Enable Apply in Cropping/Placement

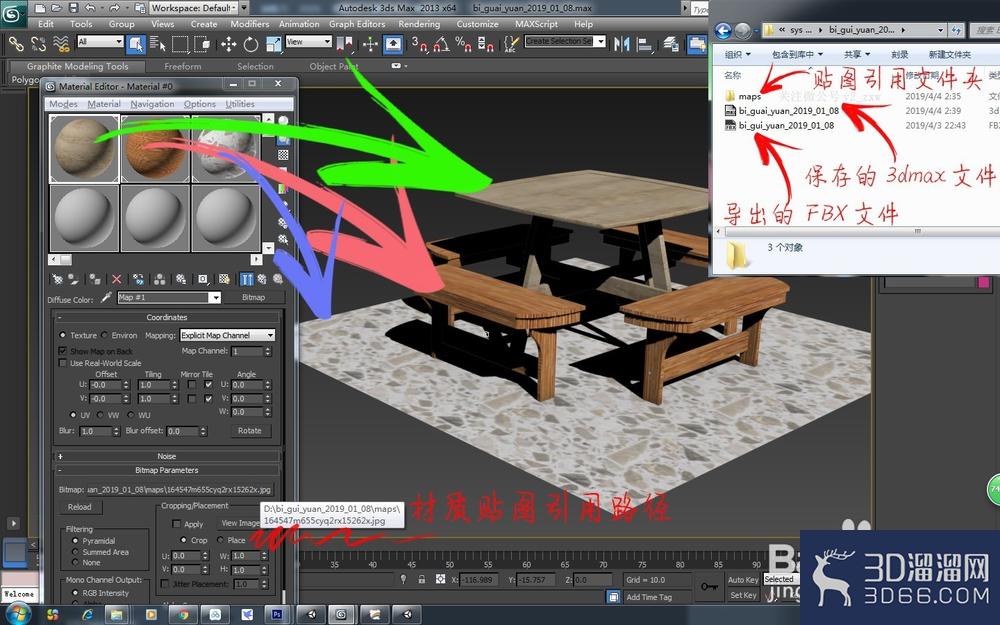click(x=177, y=524)
